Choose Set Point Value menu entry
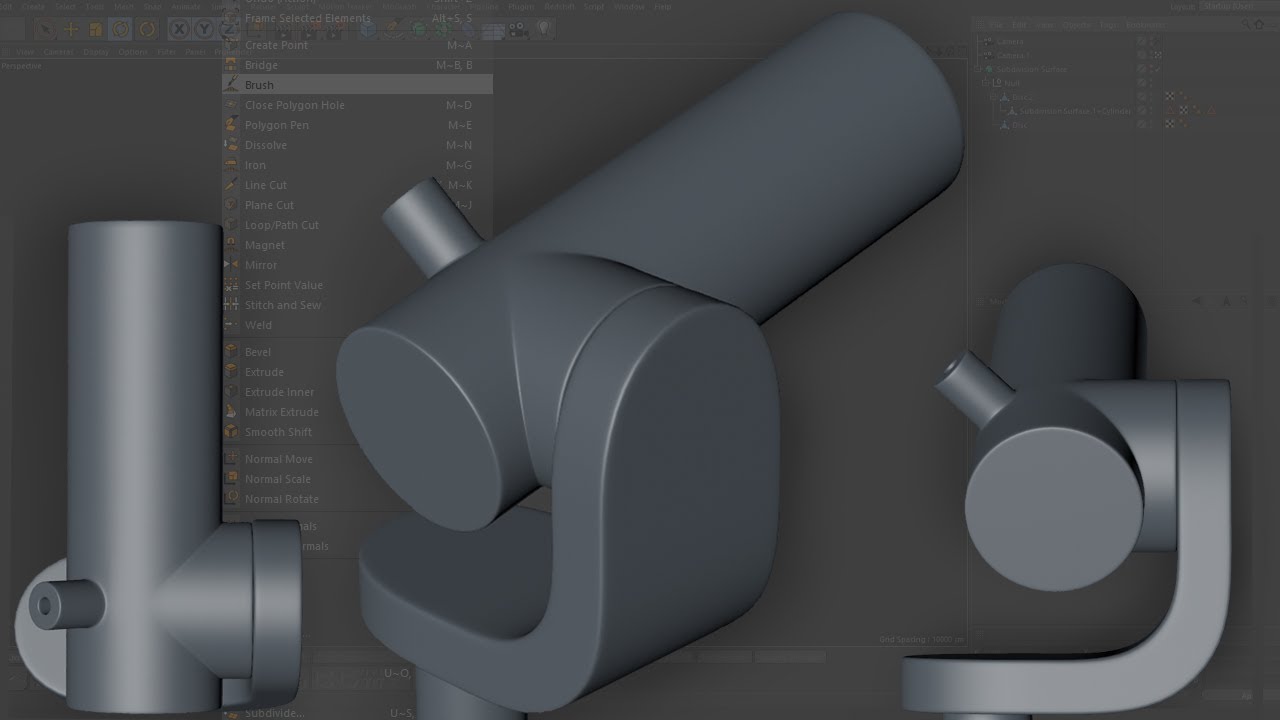 coord(284,285)
